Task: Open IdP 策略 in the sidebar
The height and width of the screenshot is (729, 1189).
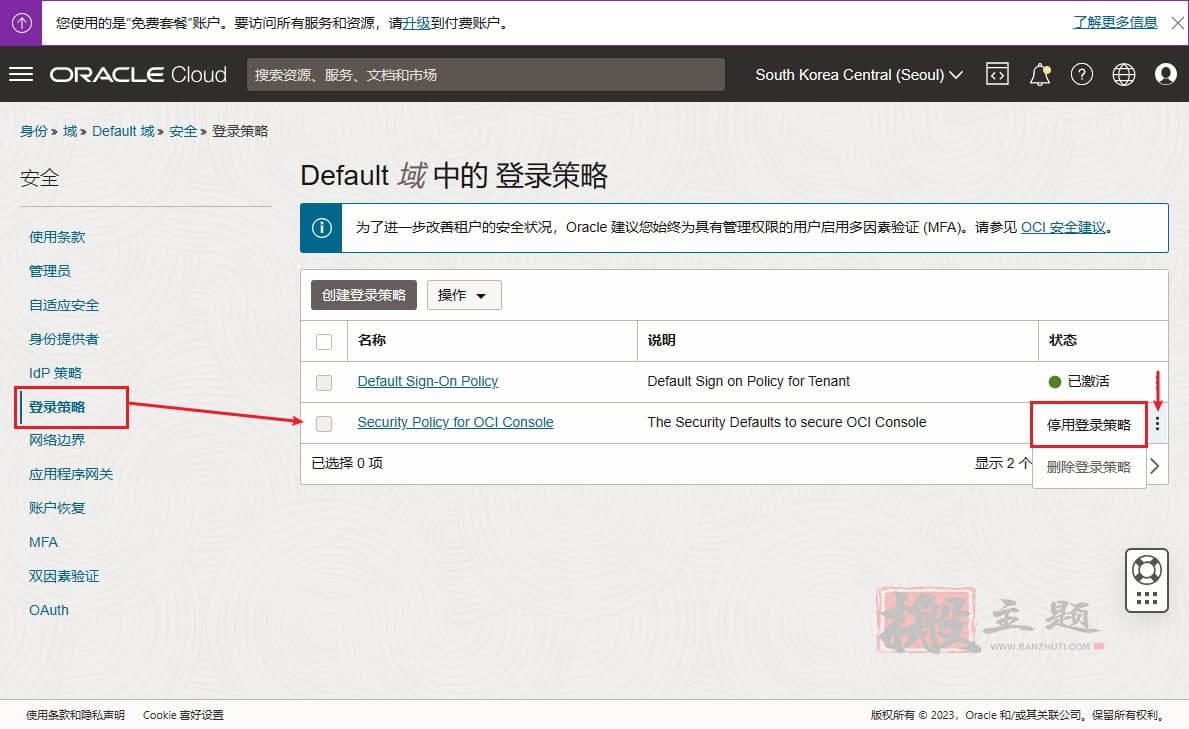Action: pos(55,372)
